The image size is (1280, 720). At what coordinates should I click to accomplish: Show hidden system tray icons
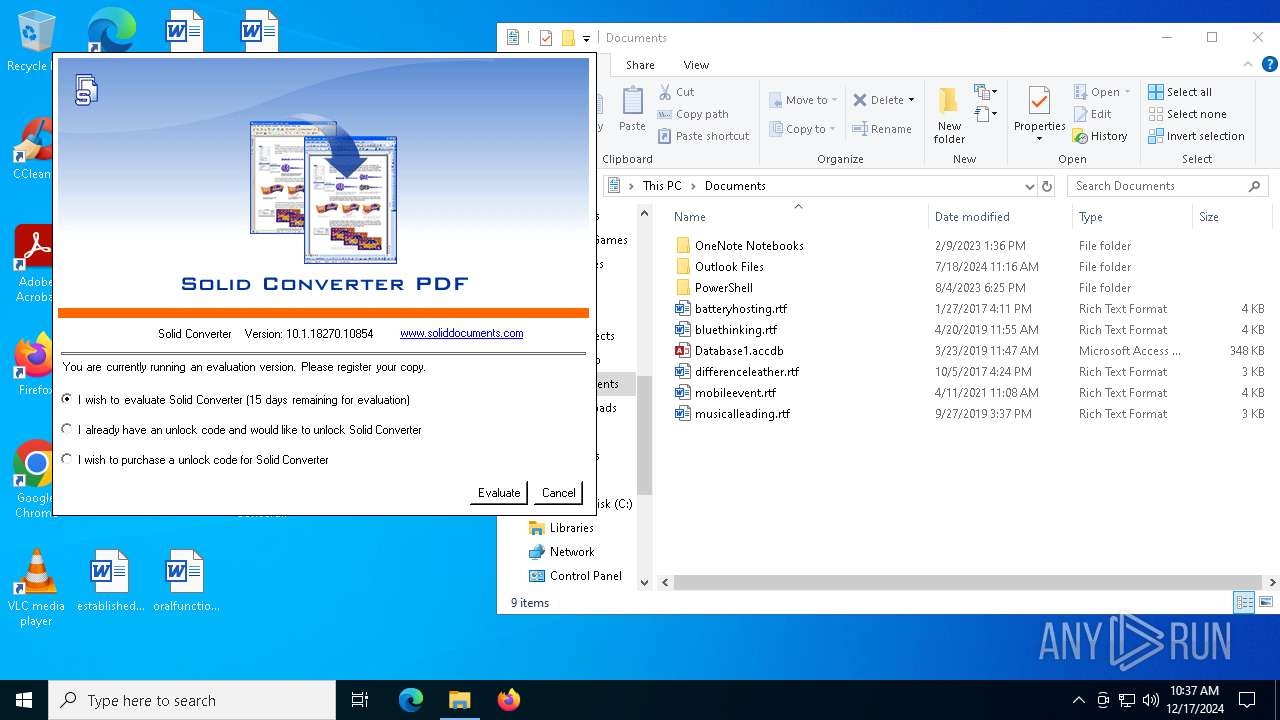tap(1078, 700)
